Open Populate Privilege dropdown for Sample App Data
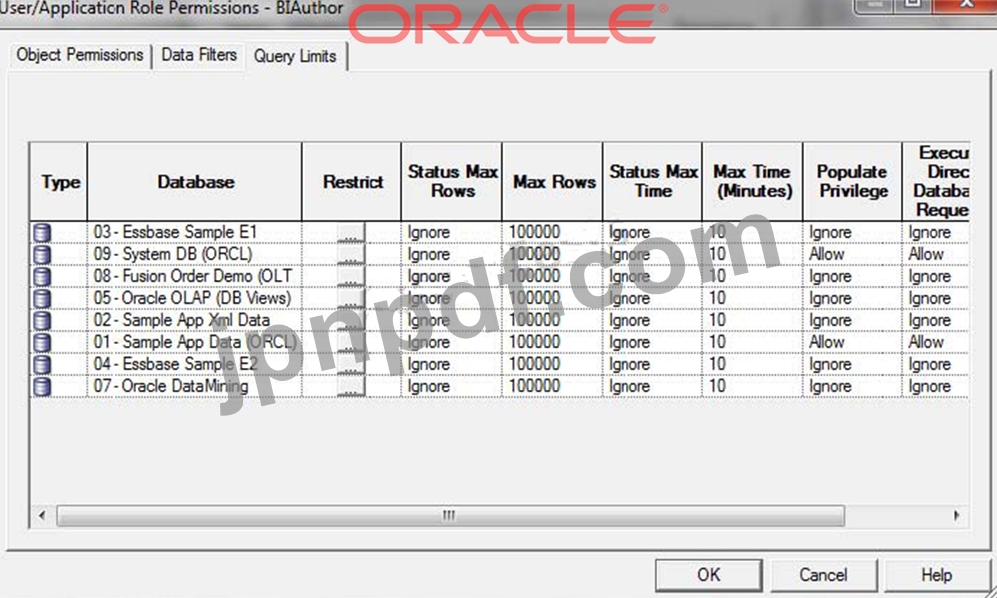Viewport: 997px width, 598px height. [850, 343]
